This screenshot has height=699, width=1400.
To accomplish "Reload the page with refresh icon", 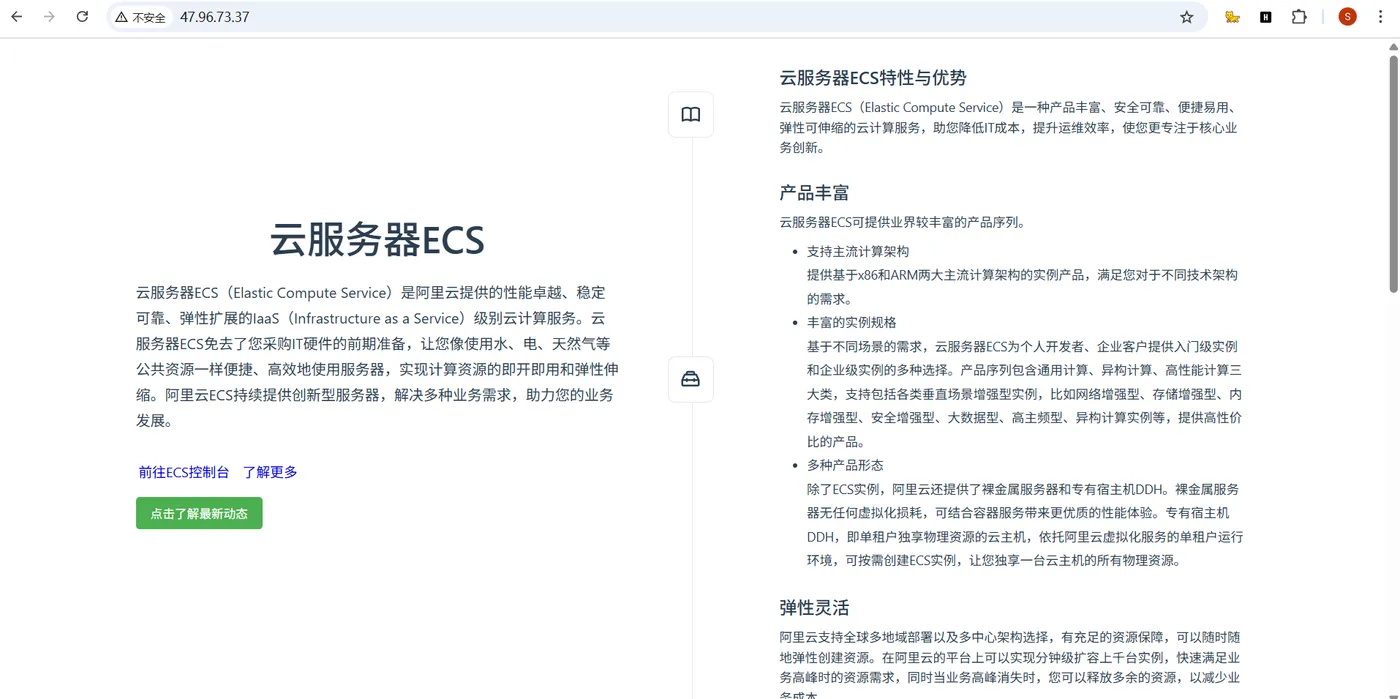I will (83, 17).
